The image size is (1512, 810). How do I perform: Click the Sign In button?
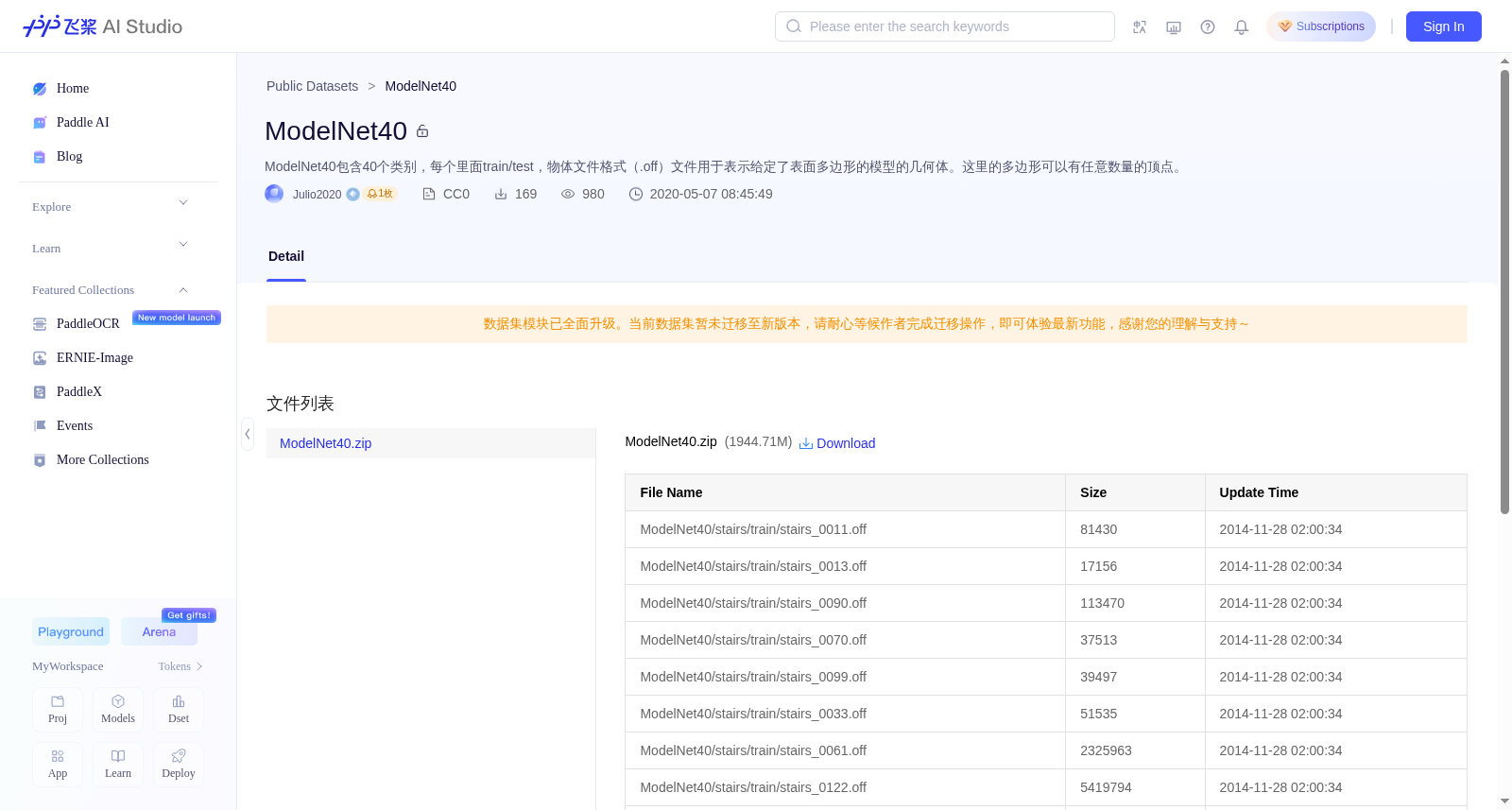pyautogui.click(x=1444, y=26)
